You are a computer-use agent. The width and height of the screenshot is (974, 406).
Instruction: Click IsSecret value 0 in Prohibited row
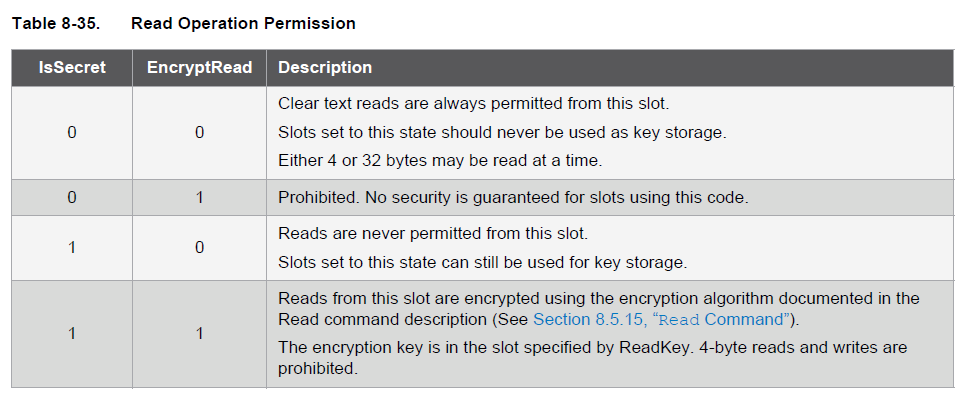(x=72, y=197)
